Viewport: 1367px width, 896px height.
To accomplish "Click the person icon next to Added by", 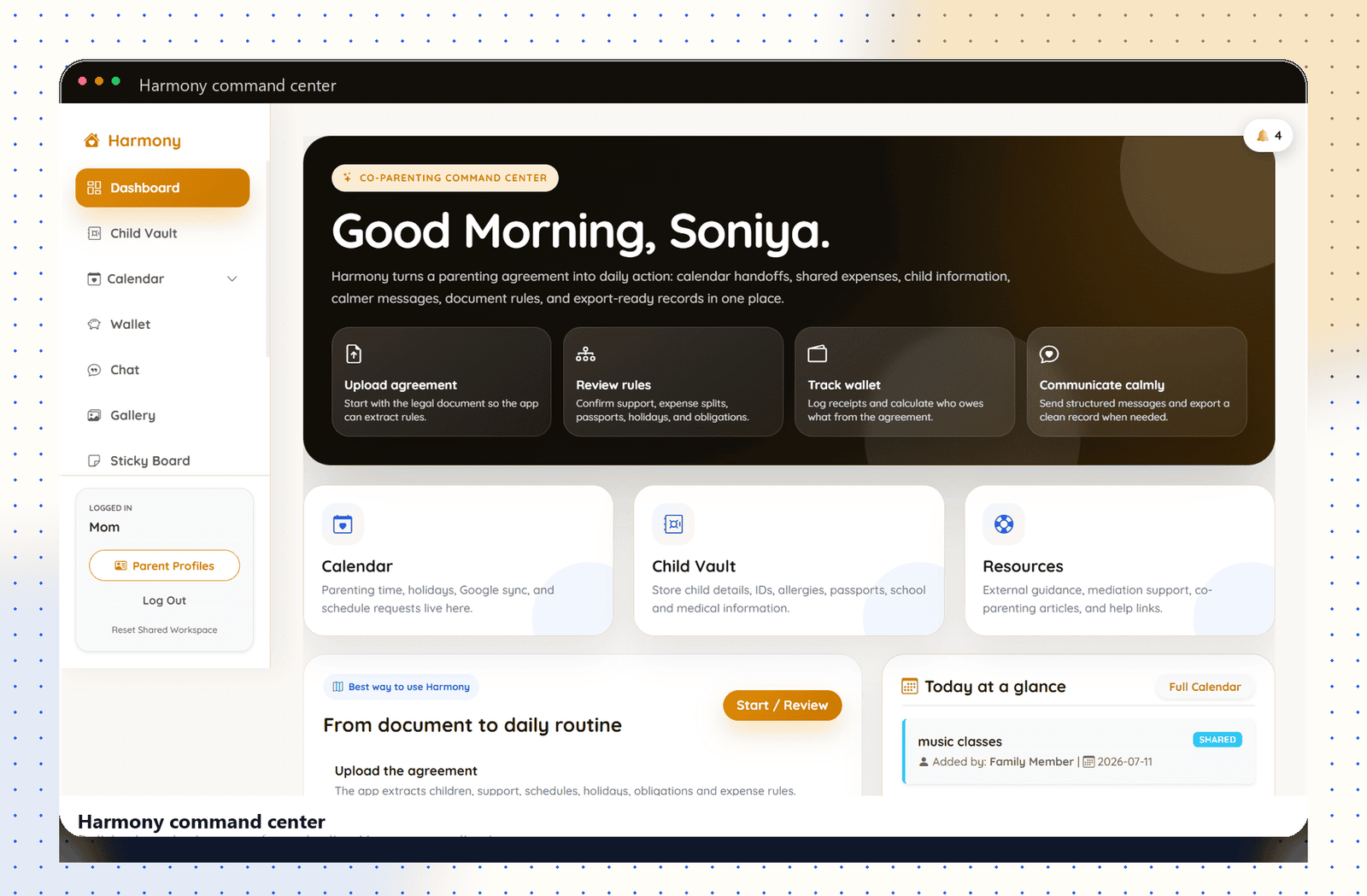I will [924, 762].
